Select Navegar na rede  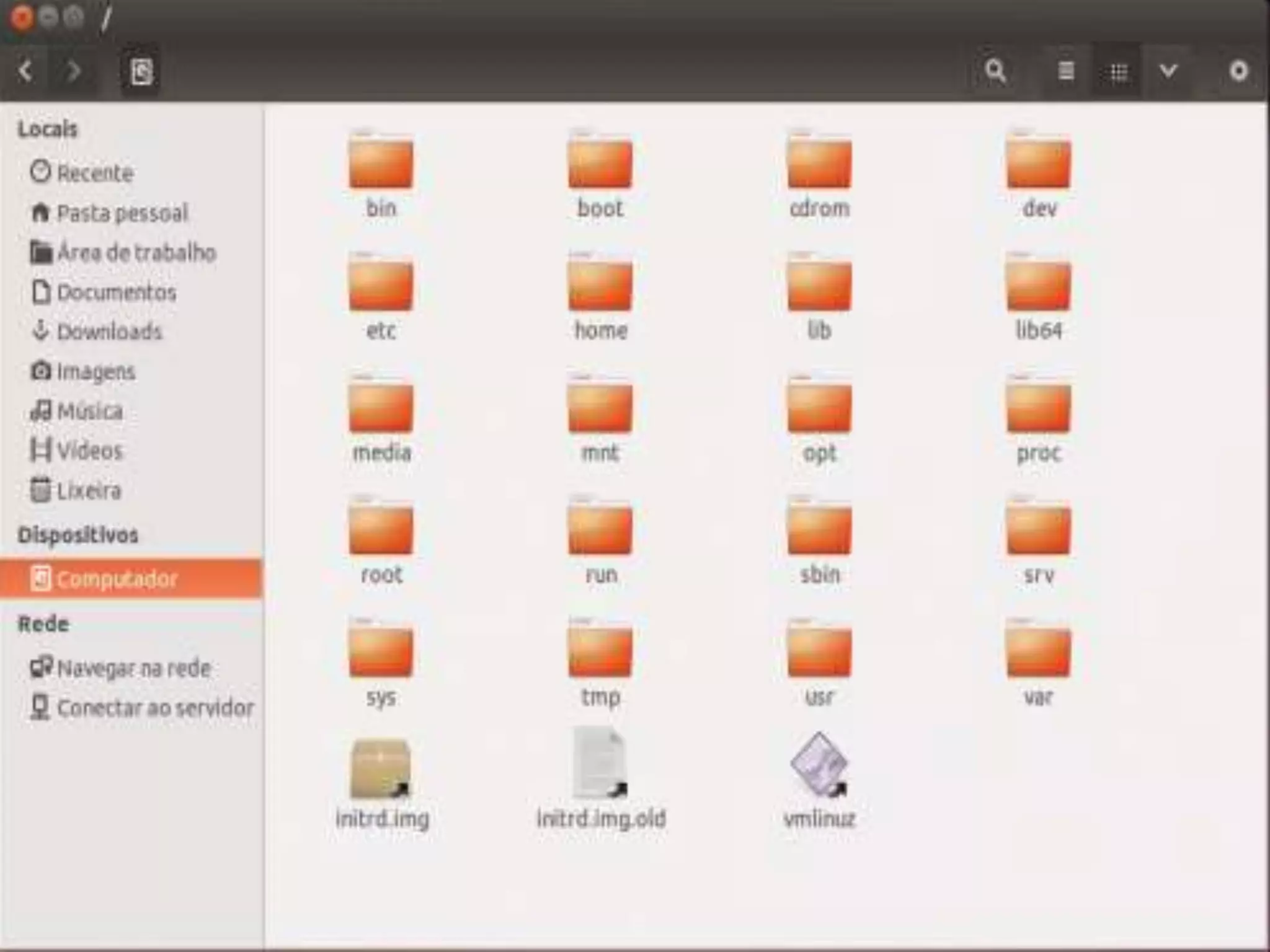133,668
